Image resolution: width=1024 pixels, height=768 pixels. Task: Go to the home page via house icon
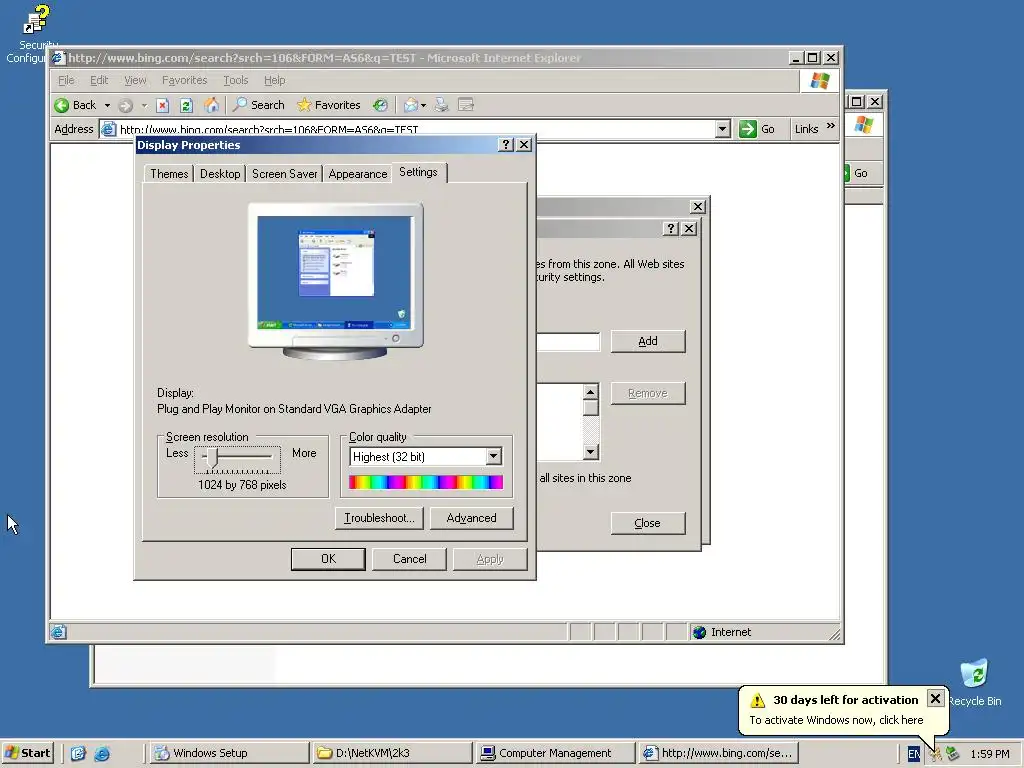211,105
